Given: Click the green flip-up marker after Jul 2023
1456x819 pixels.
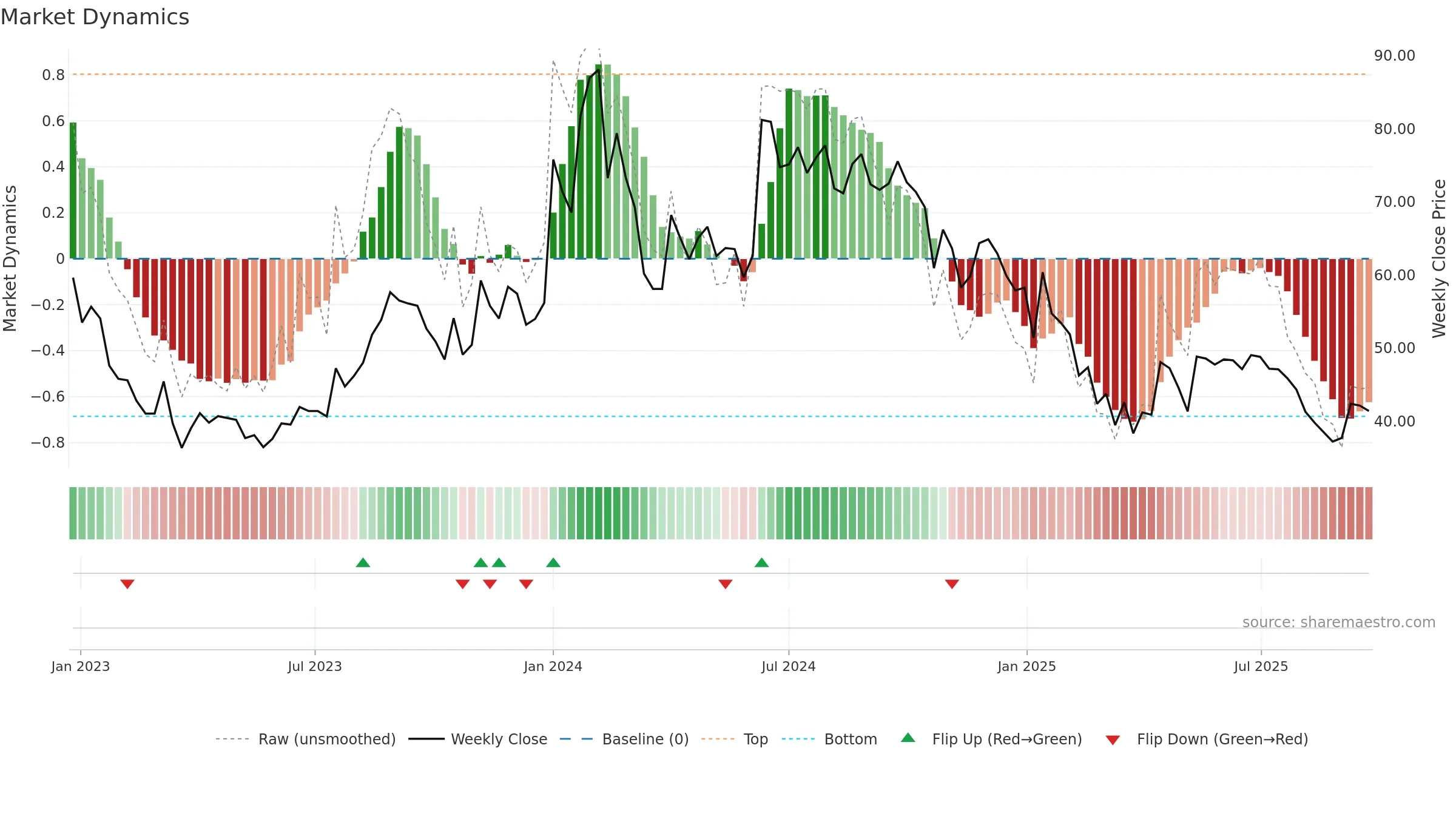Looking at the screenshot, I should [363, 562].
